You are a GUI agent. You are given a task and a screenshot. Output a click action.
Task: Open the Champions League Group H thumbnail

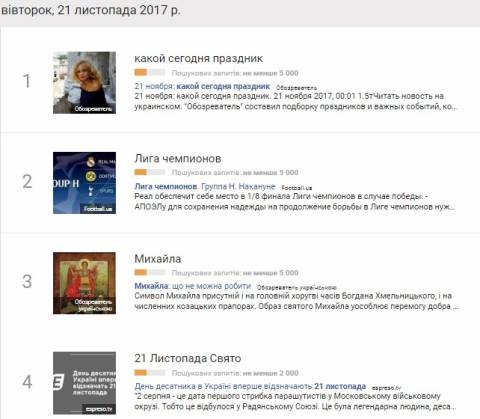[x=84, y=183]
